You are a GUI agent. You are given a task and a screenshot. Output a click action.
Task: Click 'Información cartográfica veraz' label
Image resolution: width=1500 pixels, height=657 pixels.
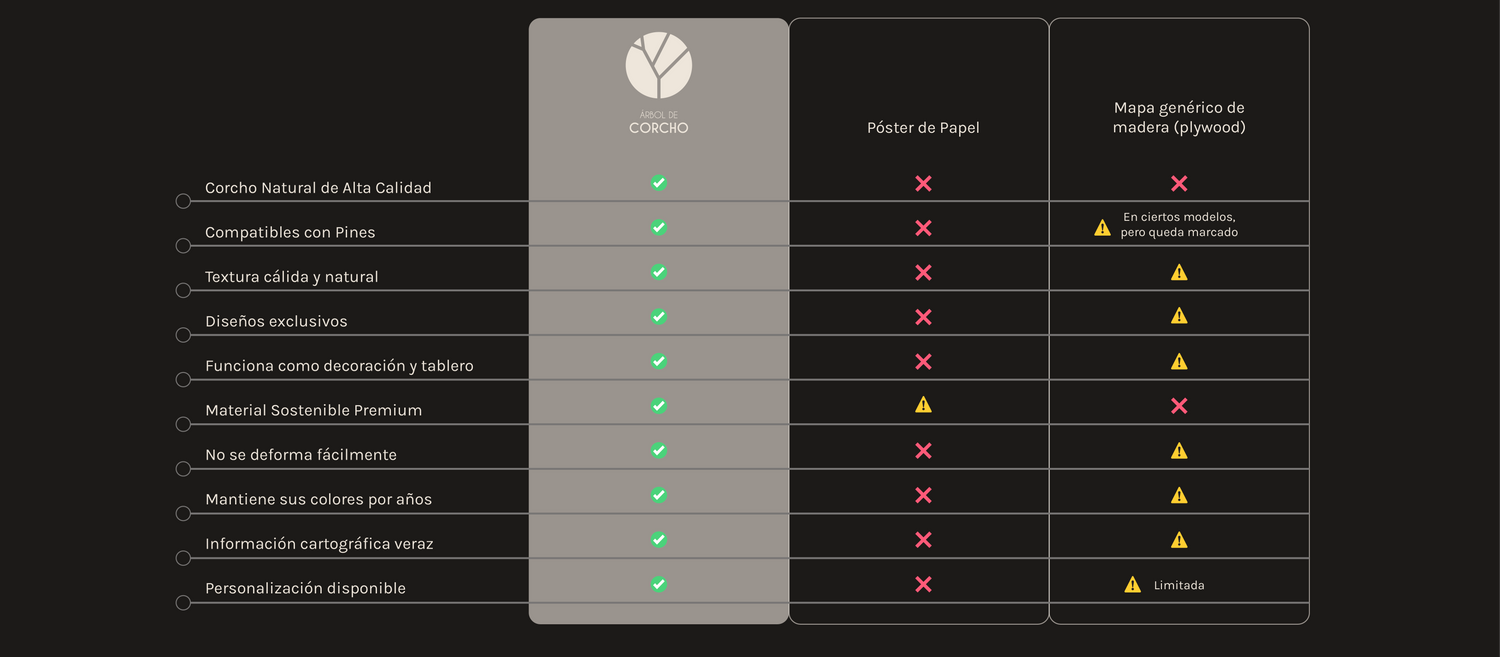coord(319,544)
